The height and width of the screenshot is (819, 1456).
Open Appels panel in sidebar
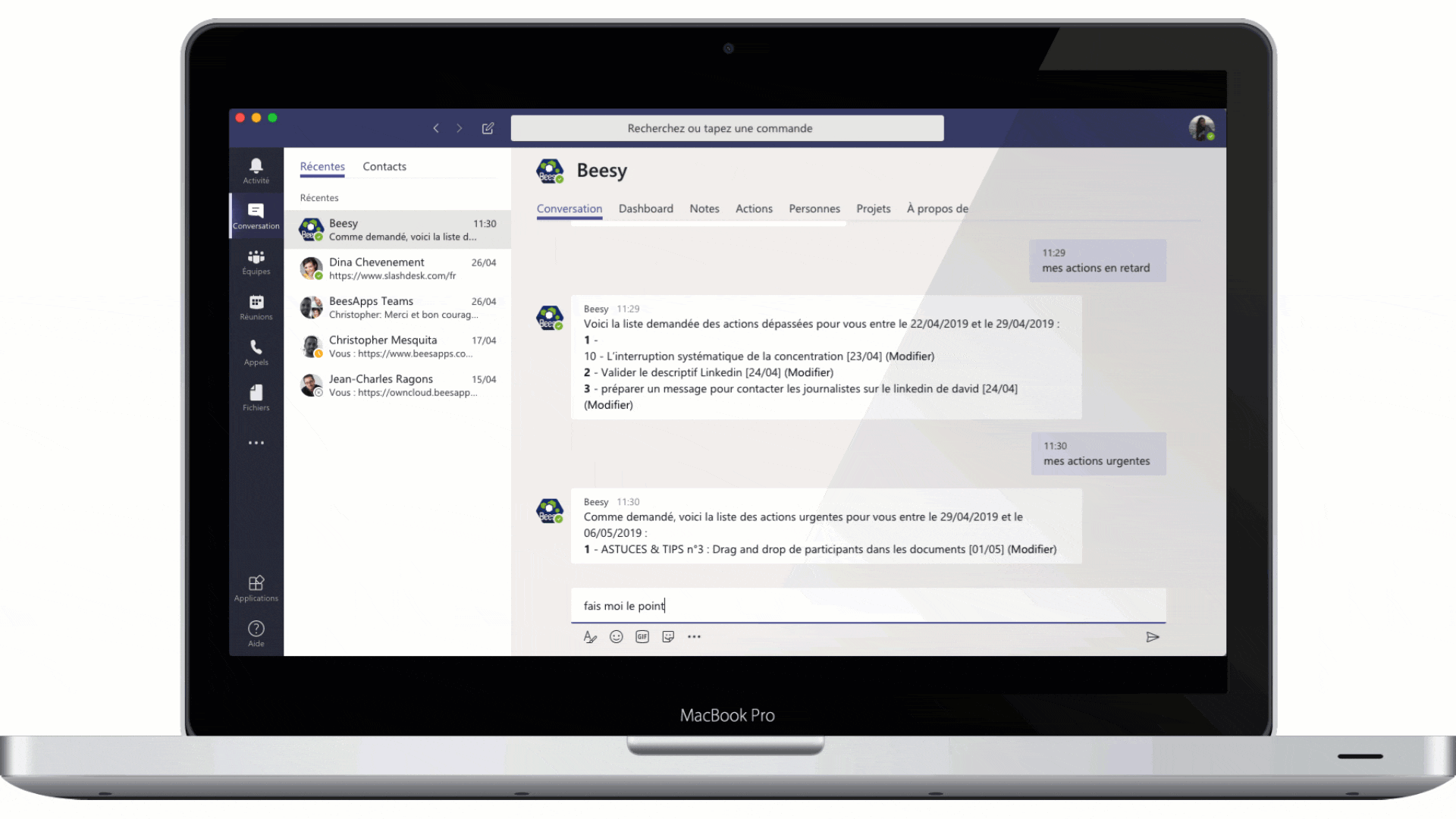256,352
